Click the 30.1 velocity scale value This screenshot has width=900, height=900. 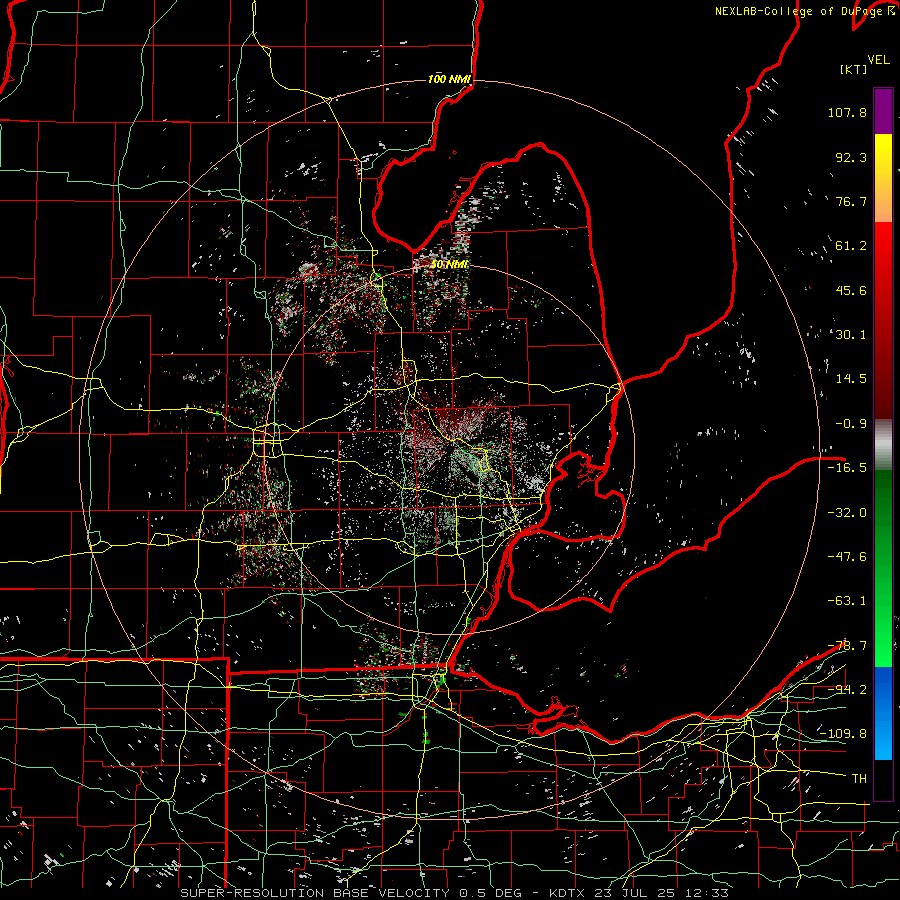pos(851,335)
